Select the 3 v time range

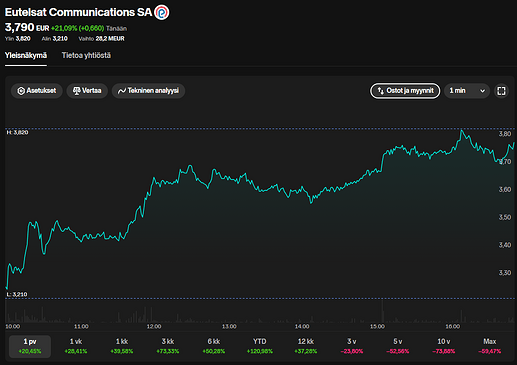point(352,346)
